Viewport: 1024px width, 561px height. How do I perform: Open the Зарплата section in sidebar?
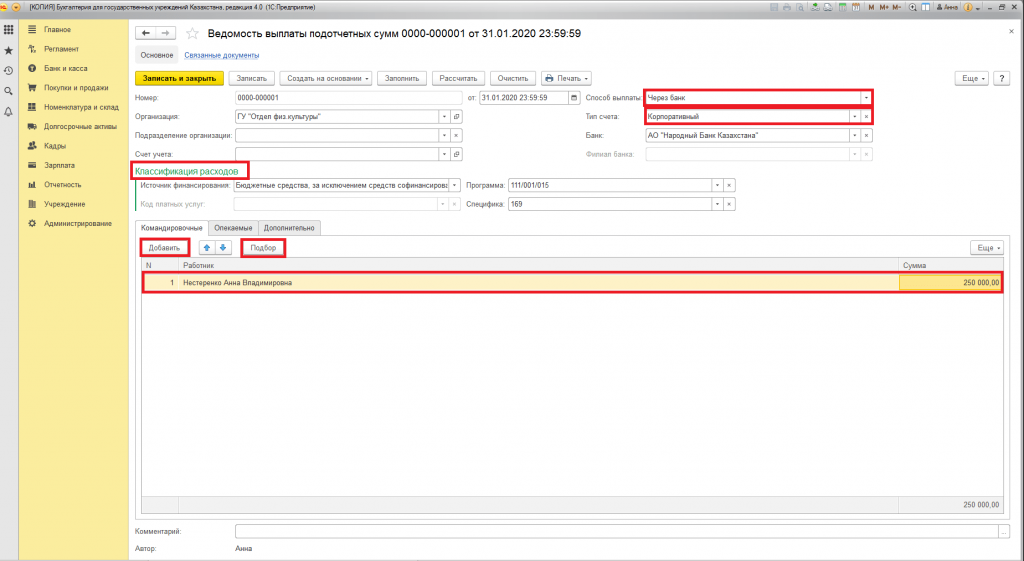58,165
